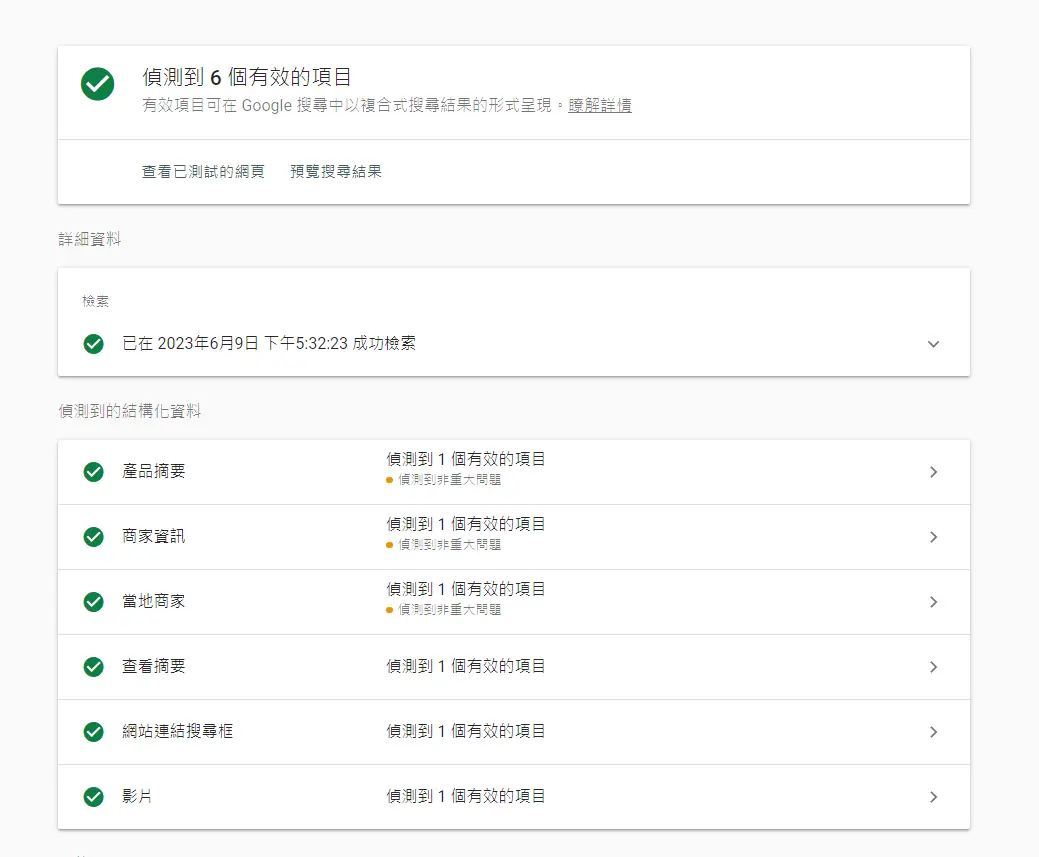Open 商家資訊 details with its right arrow

click(933, 537)
